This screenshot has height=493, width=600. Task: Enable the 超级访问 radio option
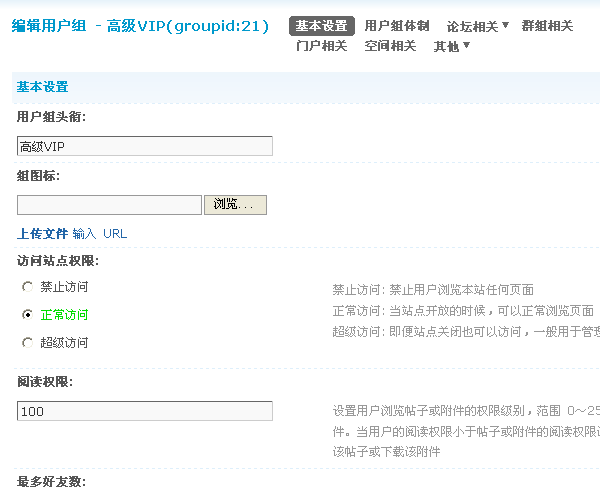(27, 343)
